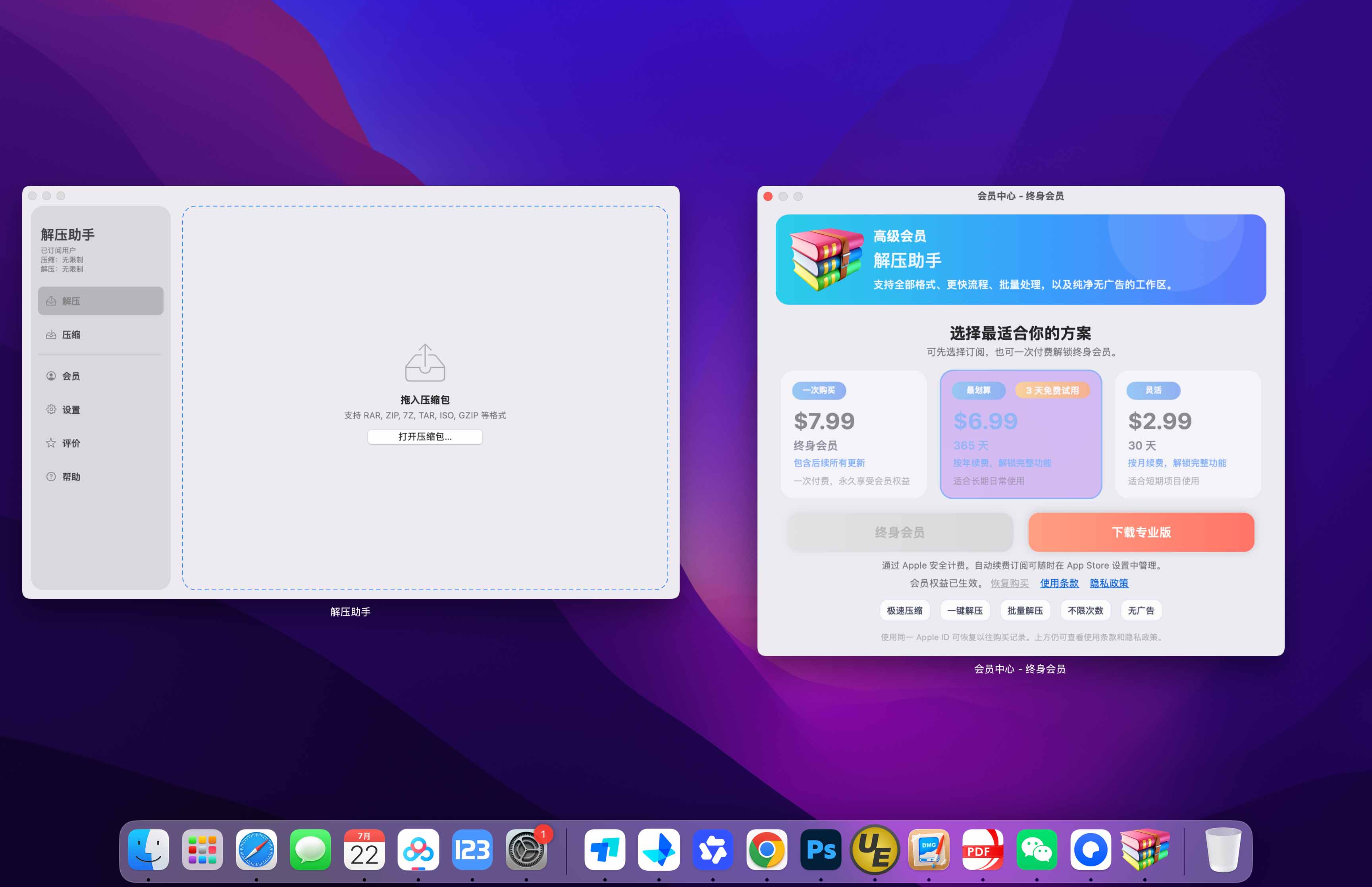Open the blue knot-logo app in the Dock
Viewport: 1372px width, 887px height.
(713, 850)
